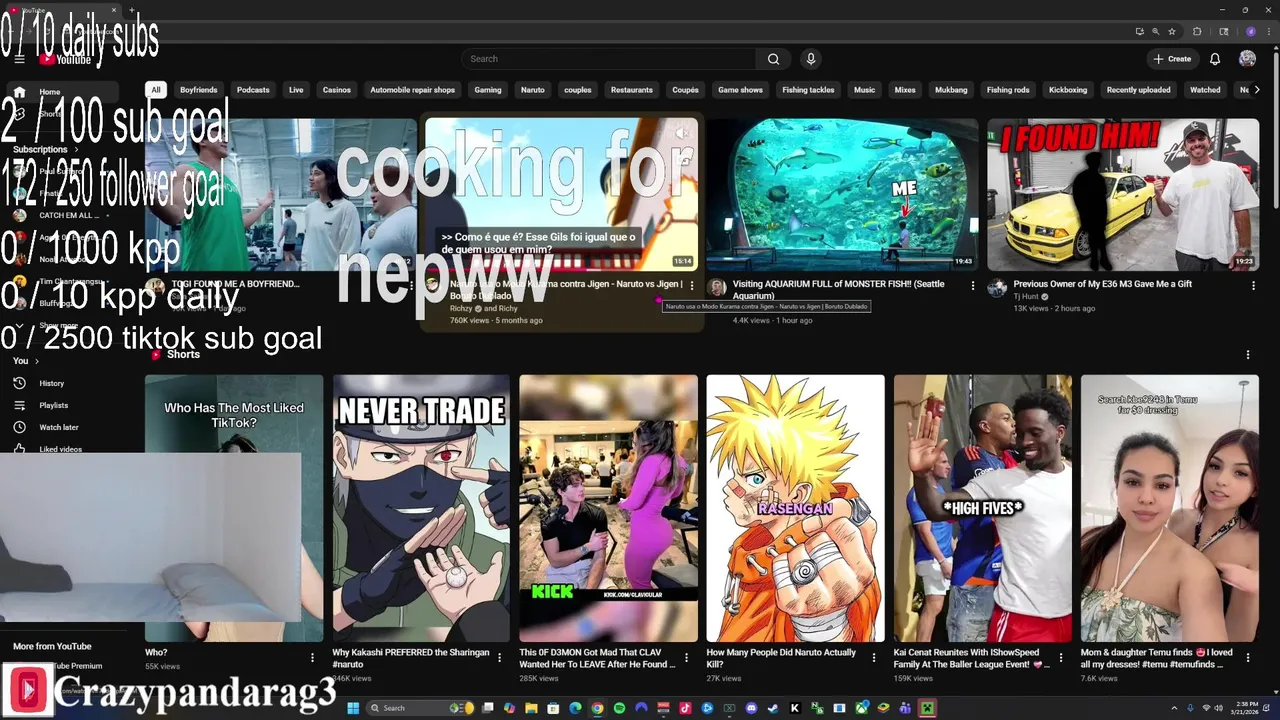Open Spotify from the taskbar
1280x720 pixels.
[x=619, y=708]
